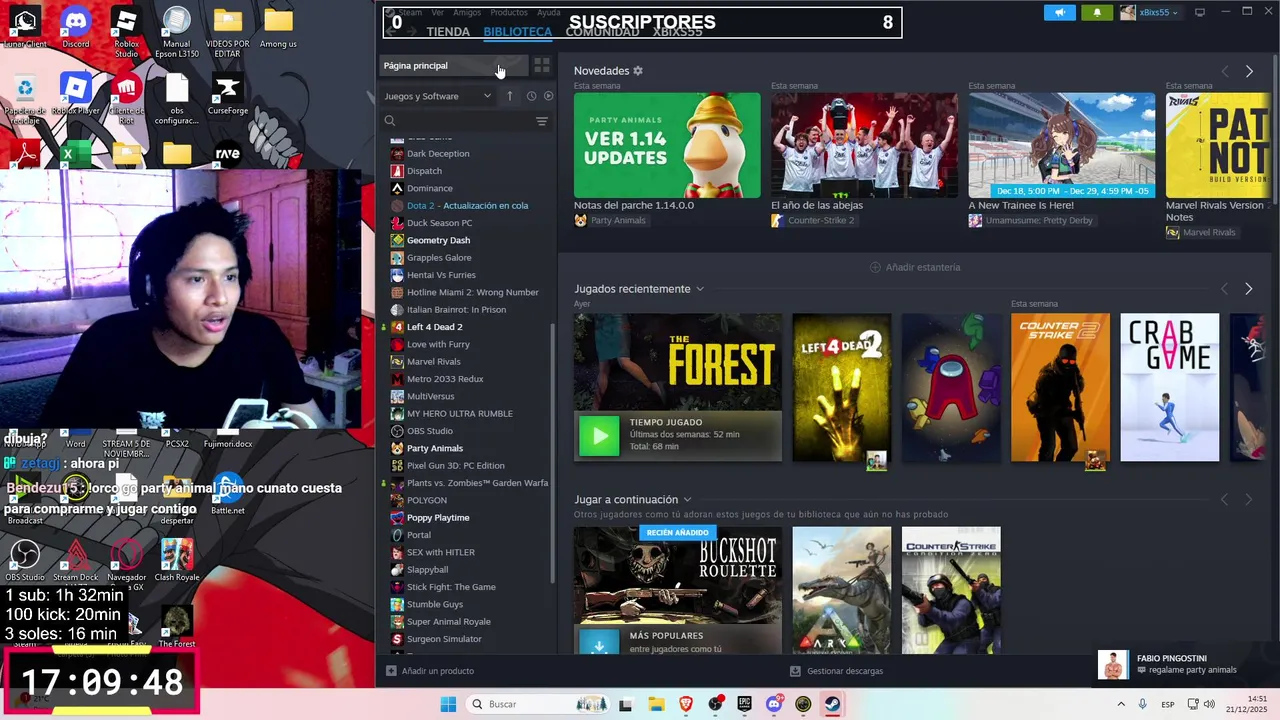Screen dimensions: 1280x720
Task: Advance recently played shelf right arrow
Action: click(1249, 289)
